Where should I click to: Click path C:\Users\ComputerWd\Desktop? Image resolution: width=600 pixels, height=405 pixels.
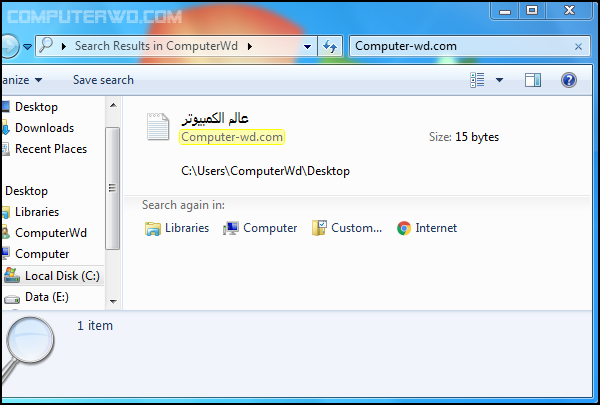[265, 171]
